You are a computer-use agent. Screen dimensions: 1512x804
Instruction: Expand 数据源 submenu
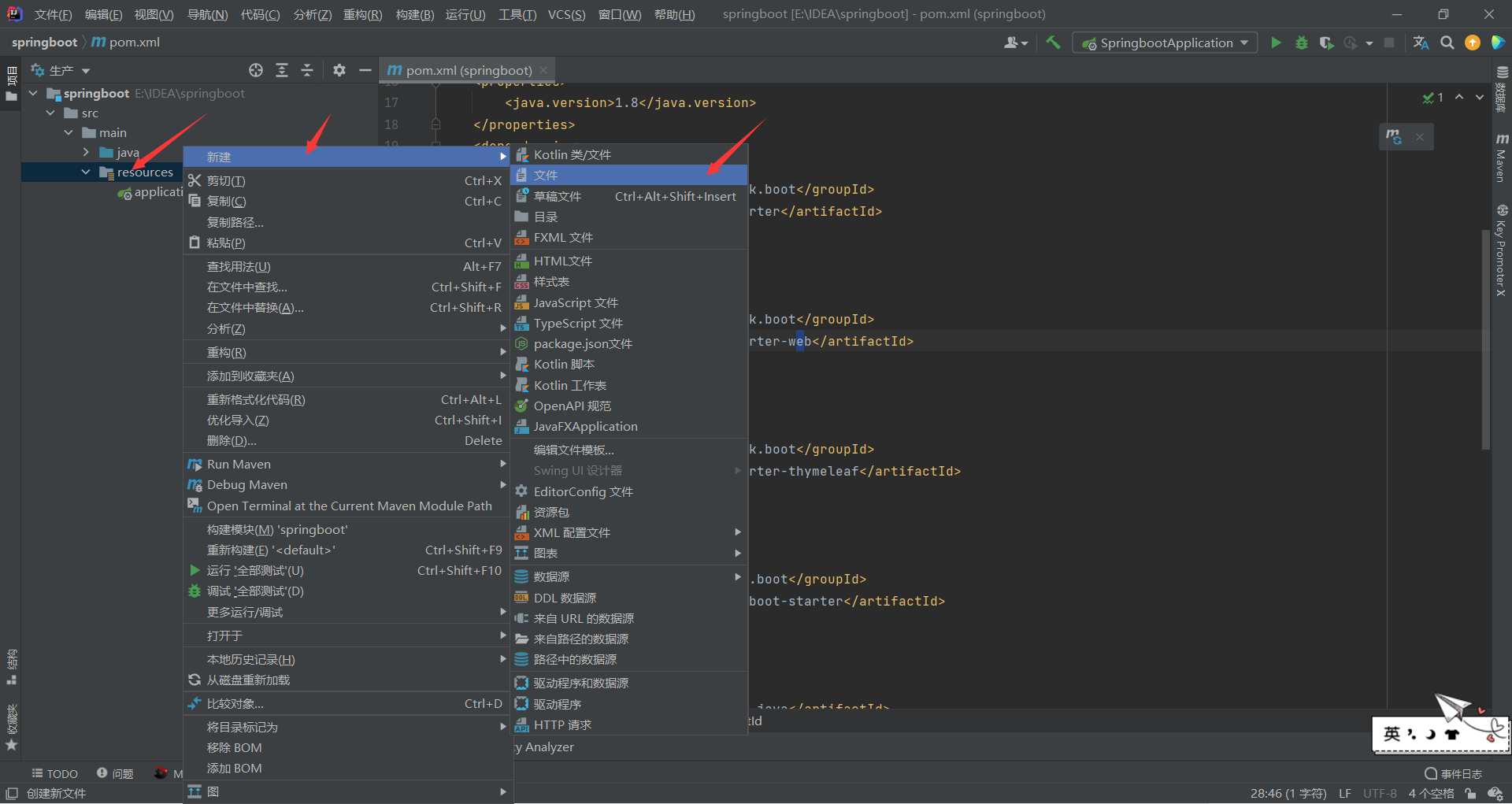click(628, 576)
